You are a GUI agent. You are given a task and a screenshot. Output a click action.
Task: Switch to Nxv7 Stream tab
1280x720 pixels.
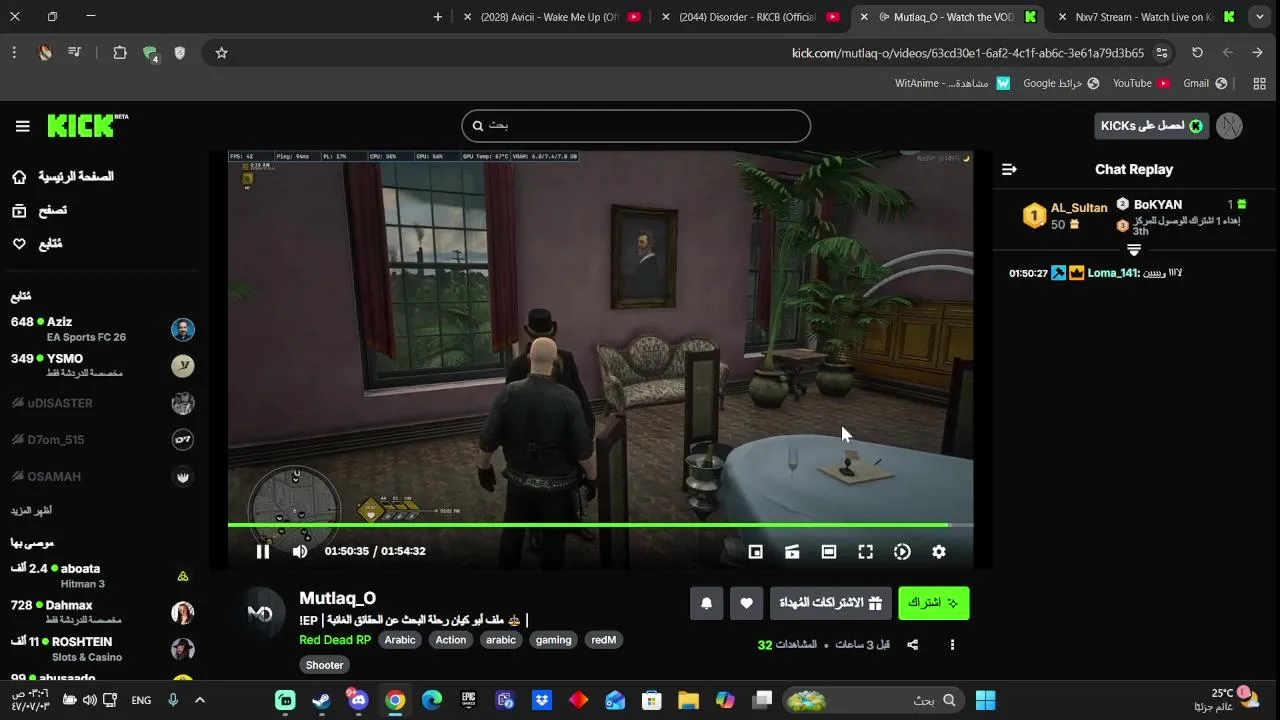click(x=1147, y=17)
